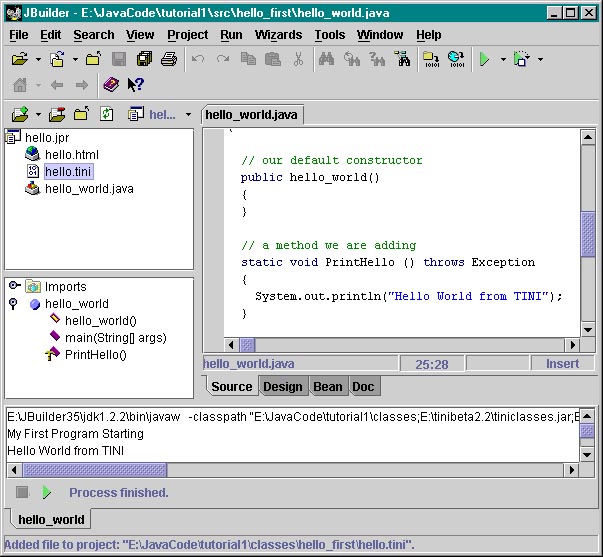Open dropdown arrow next to Run button
603x557 pixels.
(x=503, y=60)
